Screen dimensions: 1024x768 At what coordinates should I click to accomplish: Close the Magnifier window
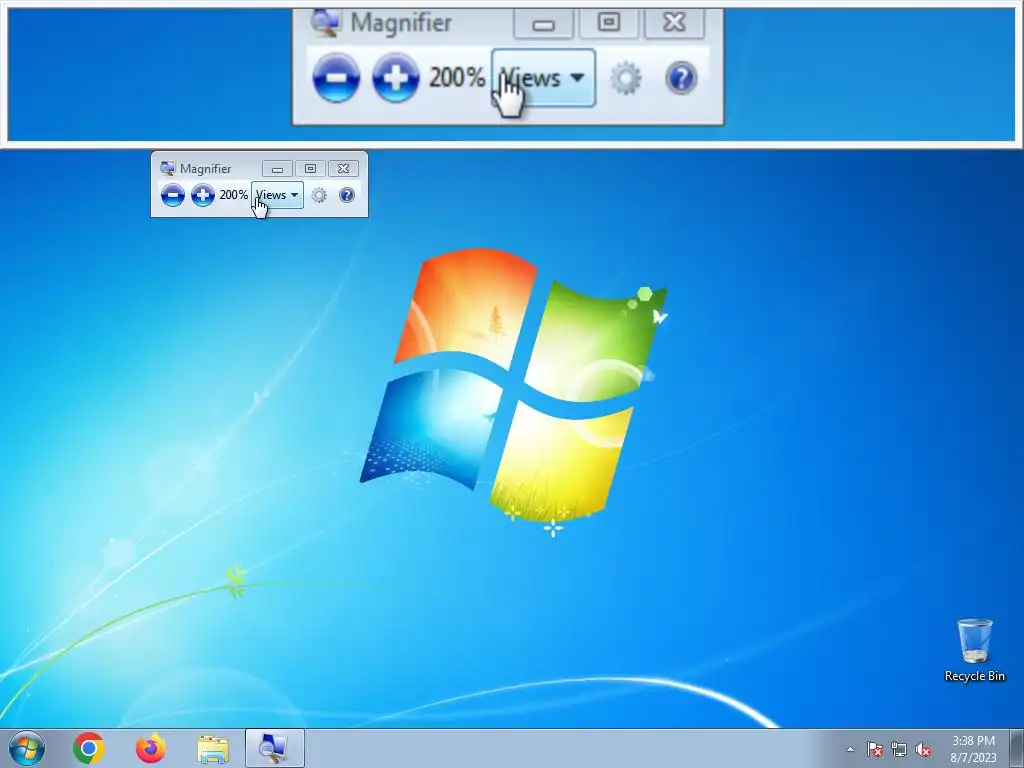[x=344, y=168]
